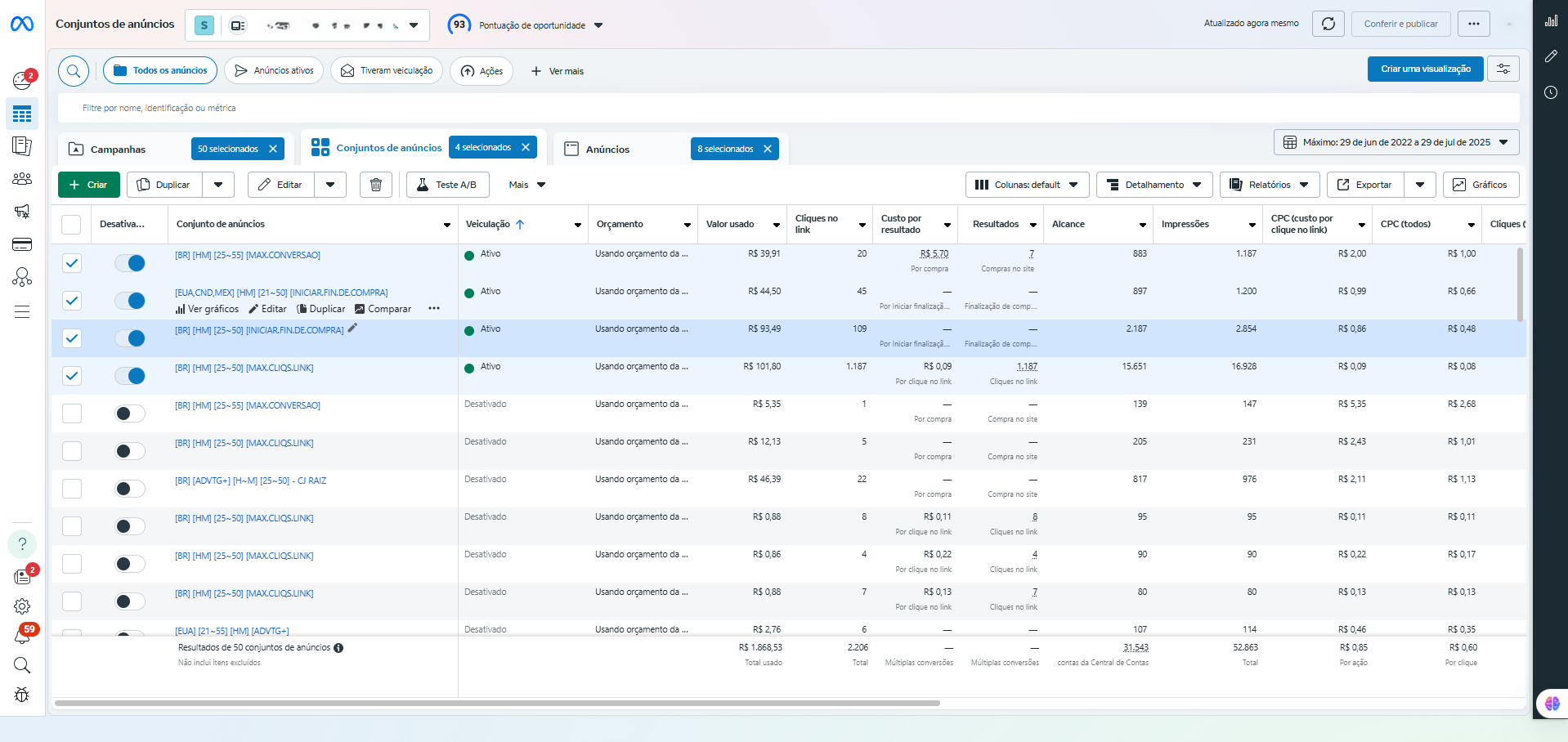
Task: Open the Editar dropdown arrow
Action: (330, 185)
